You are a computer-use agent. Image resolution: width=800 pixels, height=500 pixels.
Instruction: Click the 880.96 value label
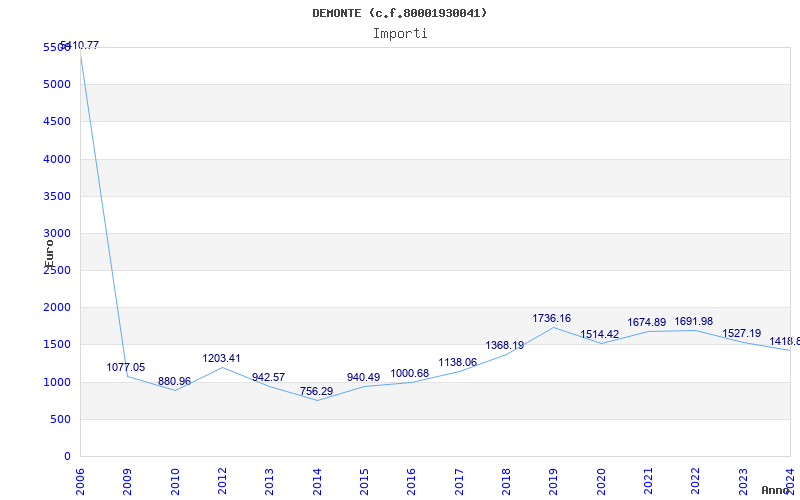point(174,381)
